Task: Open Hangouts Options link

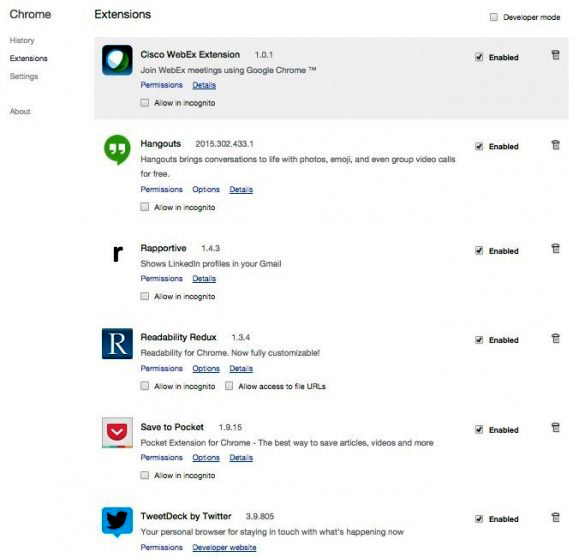Action: [206, 189]
